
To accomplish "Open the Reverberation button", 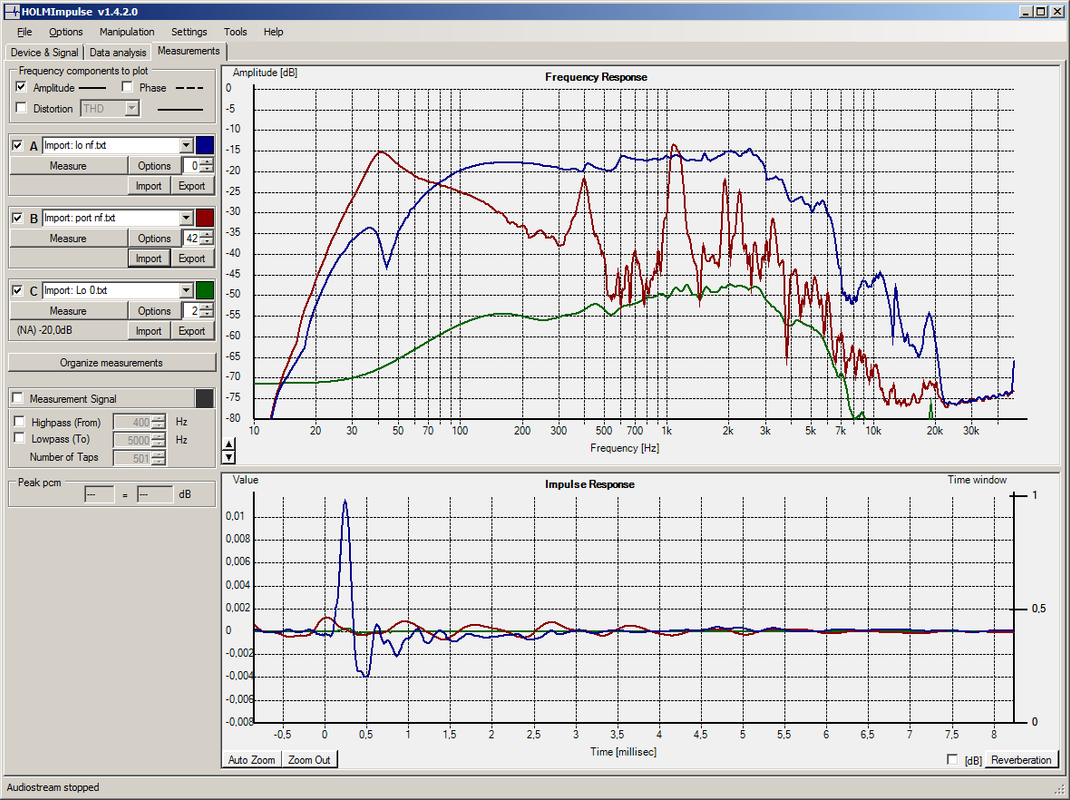I will point(1021,760).
